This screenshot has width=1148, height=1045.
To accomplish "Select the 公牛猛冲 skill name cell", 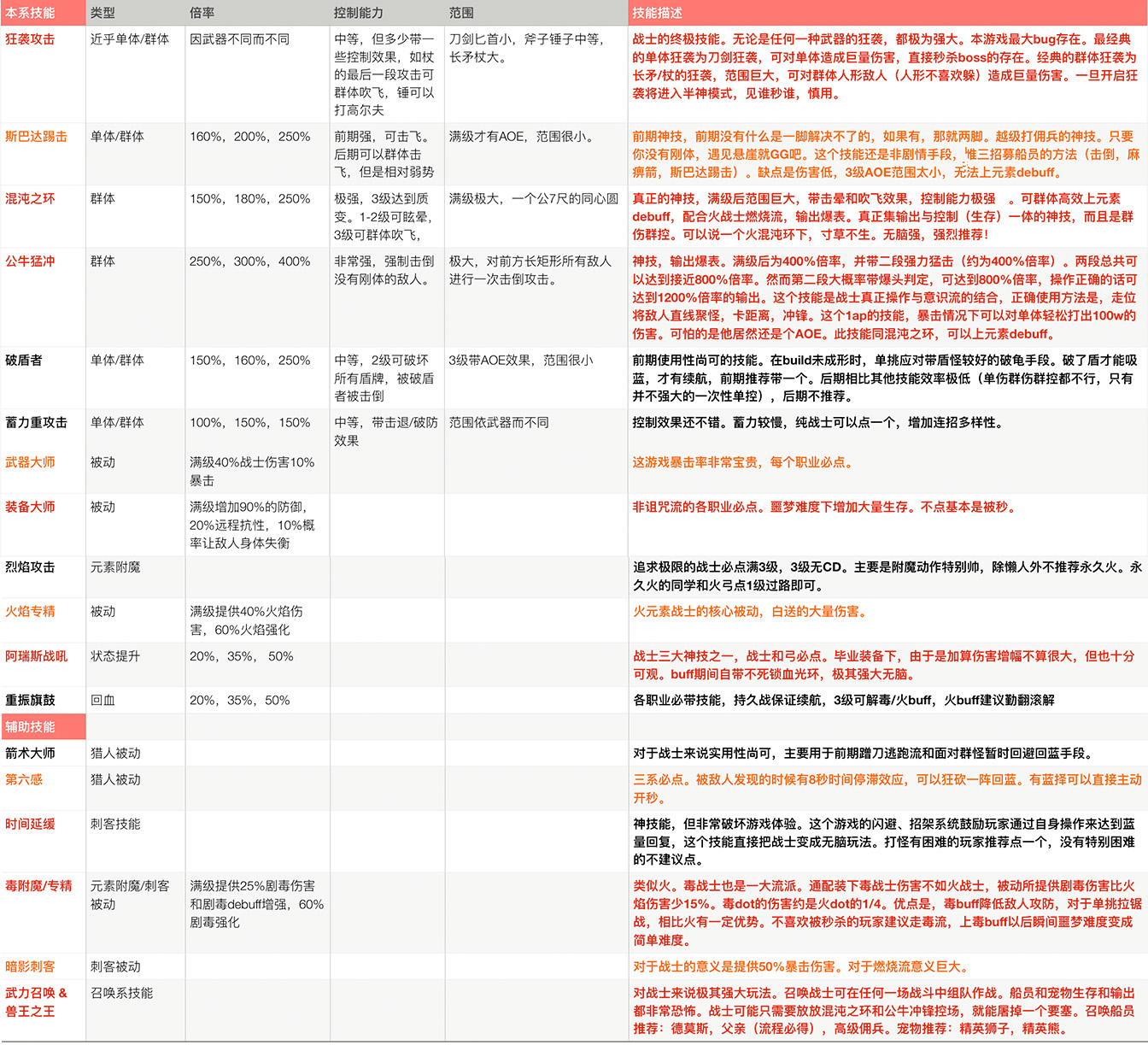I will click(x=43, y=297).
